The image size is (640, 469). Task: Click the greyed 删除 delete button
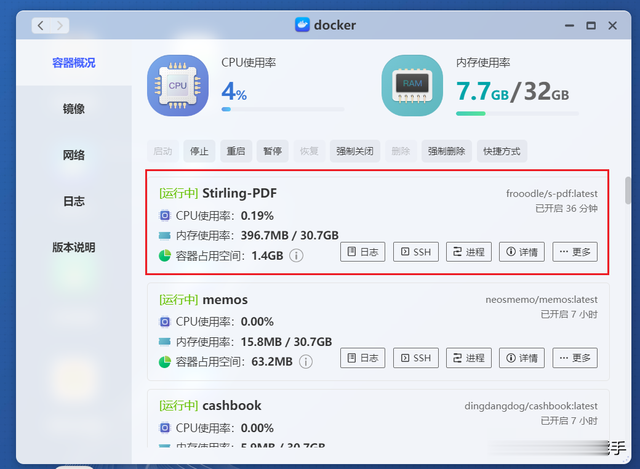coord(401,151)
